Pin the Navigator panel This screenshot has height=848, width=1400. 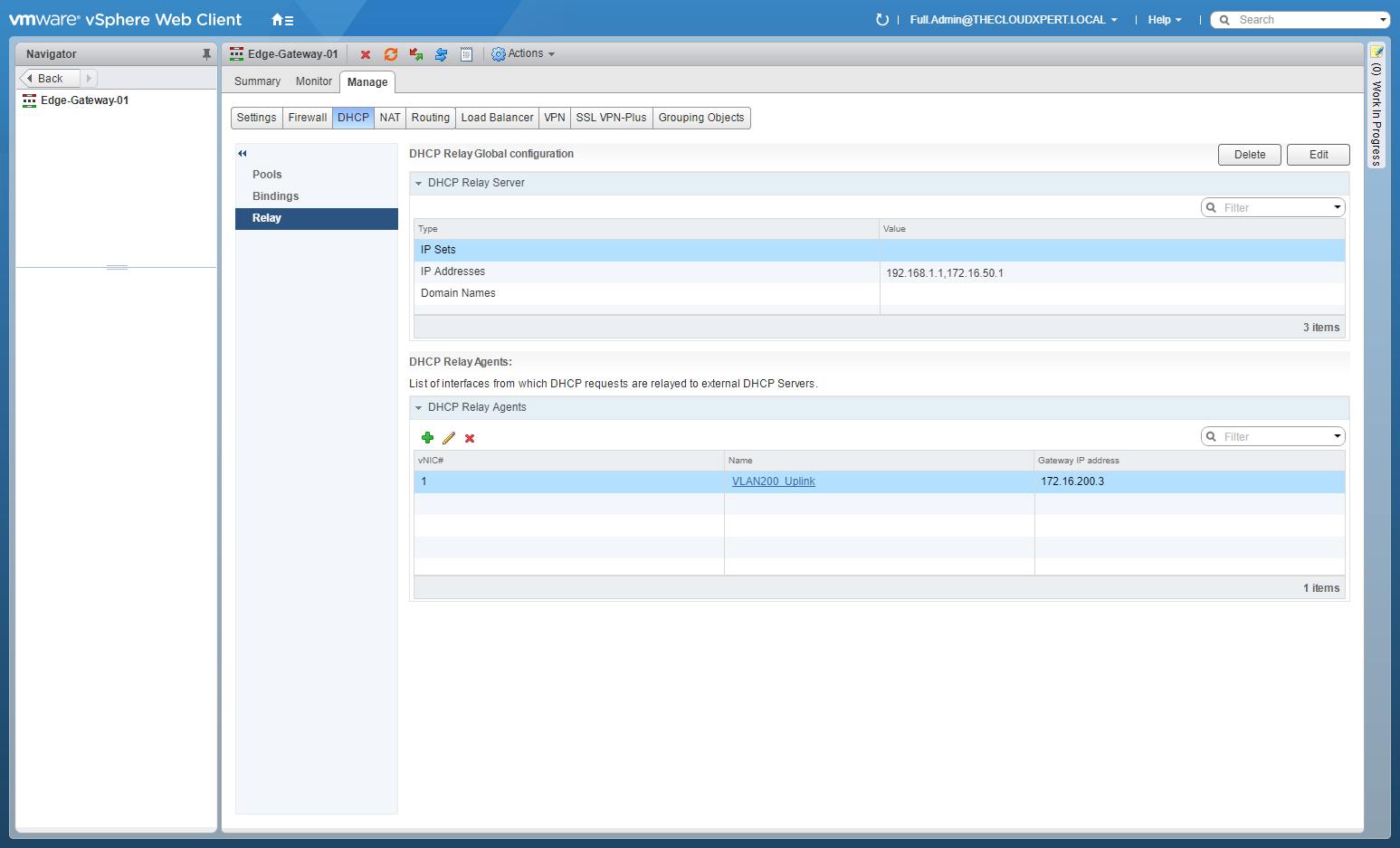pyautogui.click(x=206, y=54)
